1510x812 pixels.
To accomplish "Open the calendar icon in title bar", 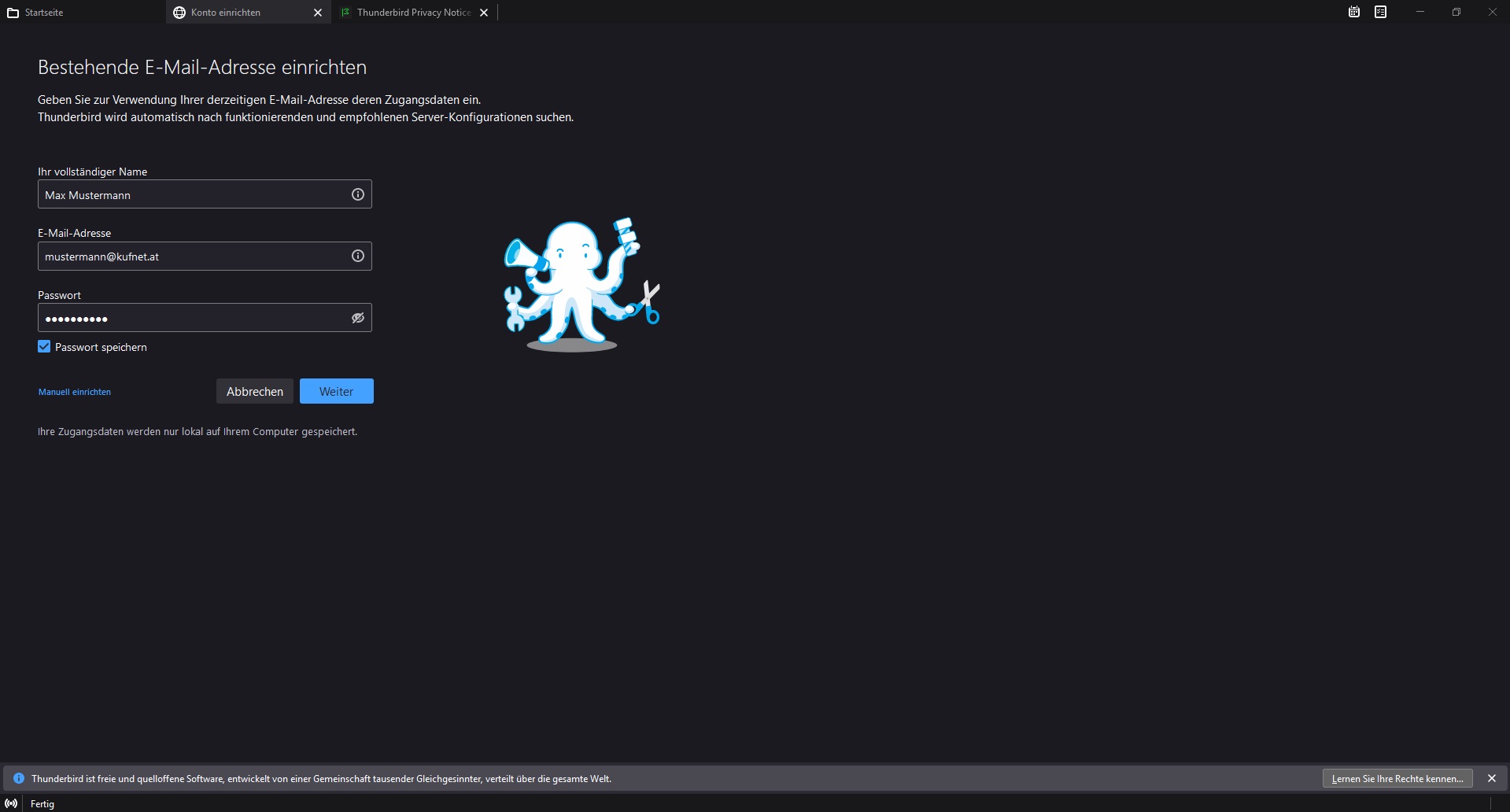I will click(1353, 12).
